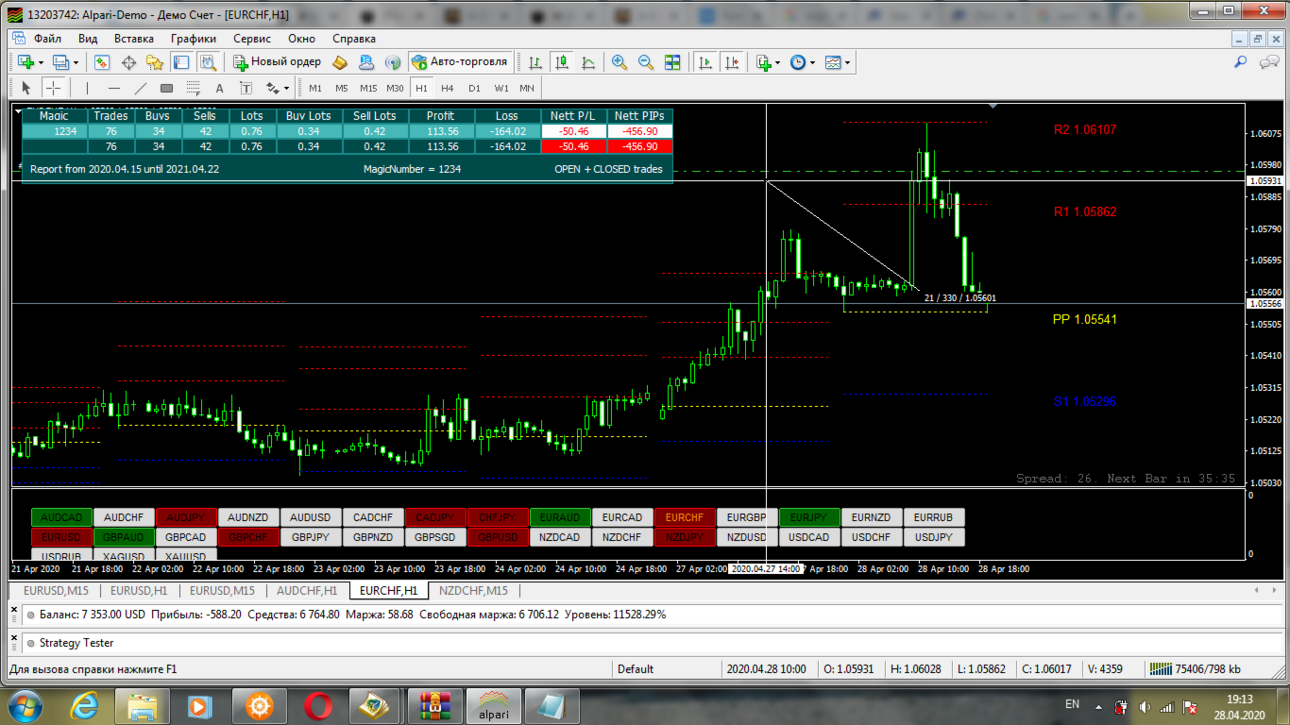
Task: Open the Графики menu
Action: 193,39
